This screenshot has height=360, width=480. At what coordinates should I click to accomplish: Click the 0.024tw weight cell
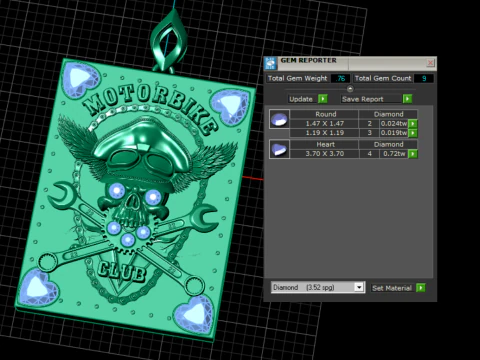[394, 123]
